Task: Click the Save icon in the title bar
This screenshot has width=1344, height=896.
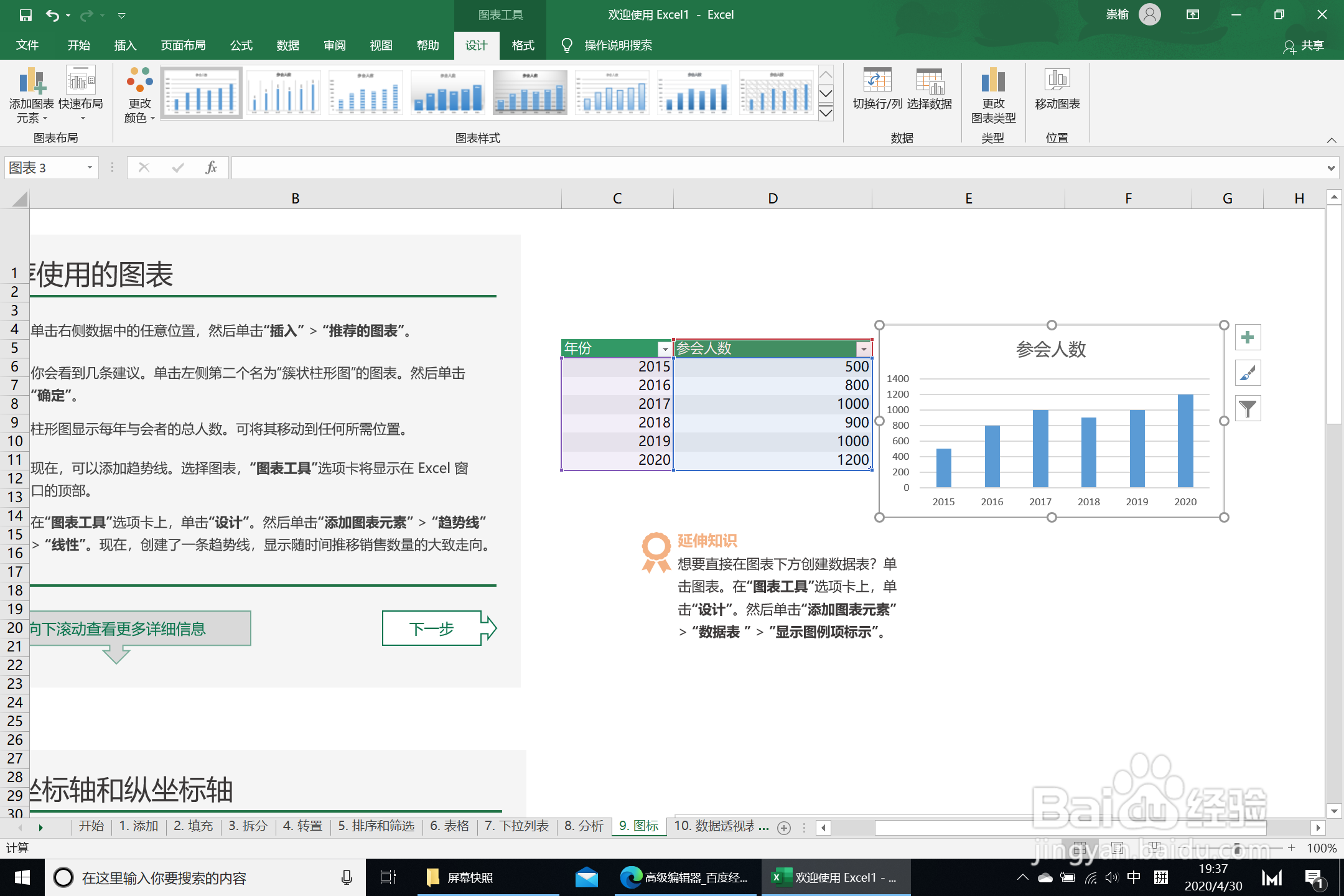Action: click(26, 15)
